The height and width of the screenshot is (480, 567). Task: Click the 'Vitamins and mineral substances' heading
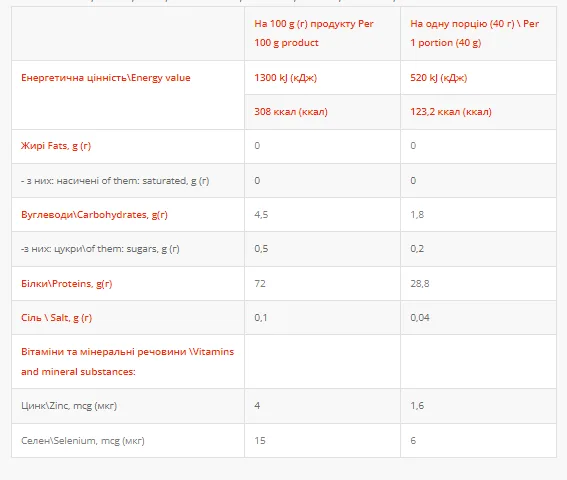click(128, 362)
